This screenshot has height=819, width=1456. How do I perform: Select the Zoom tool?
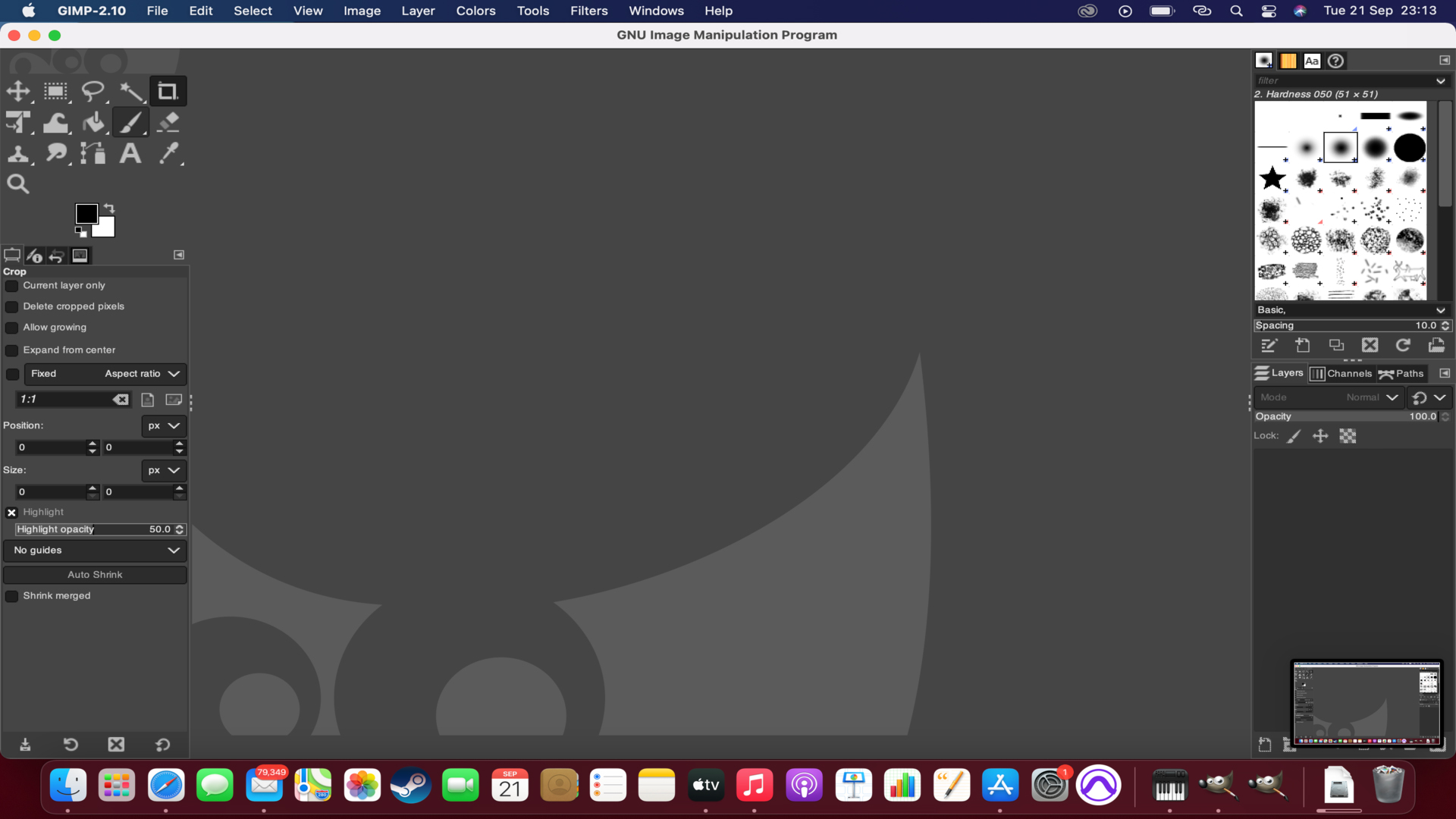pyautogui.click(x=18, y=183)
